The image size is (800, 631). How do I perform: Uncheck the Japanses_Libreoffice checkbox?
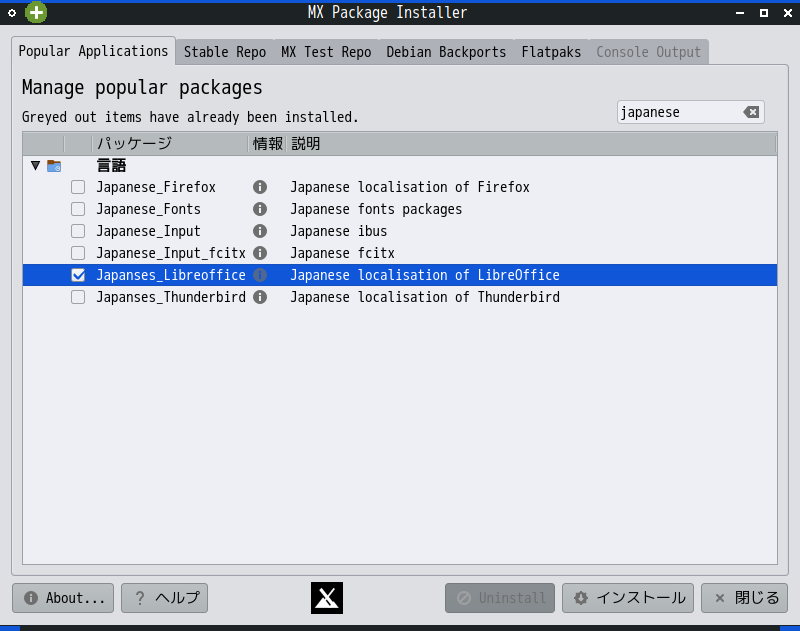pyautogui.click(x=78, y=275)
